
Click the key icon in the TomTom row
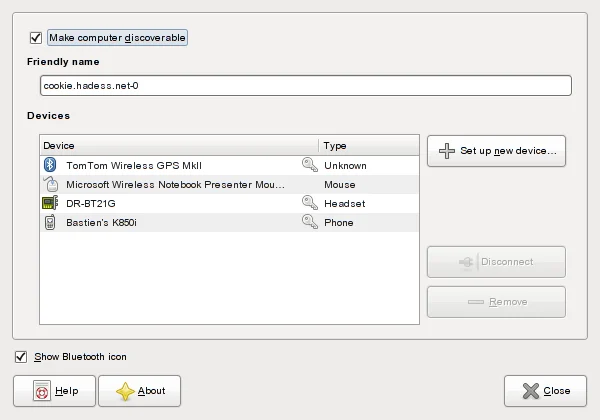(x=310, y=165)
